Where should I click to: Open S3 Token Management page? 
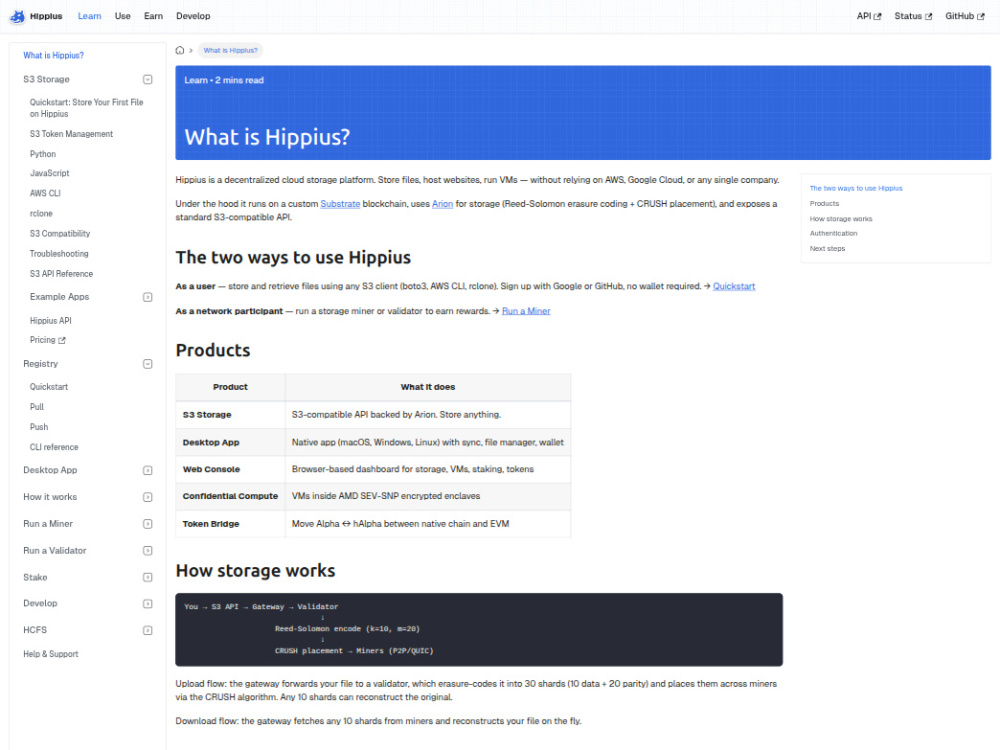pos(71,134)
